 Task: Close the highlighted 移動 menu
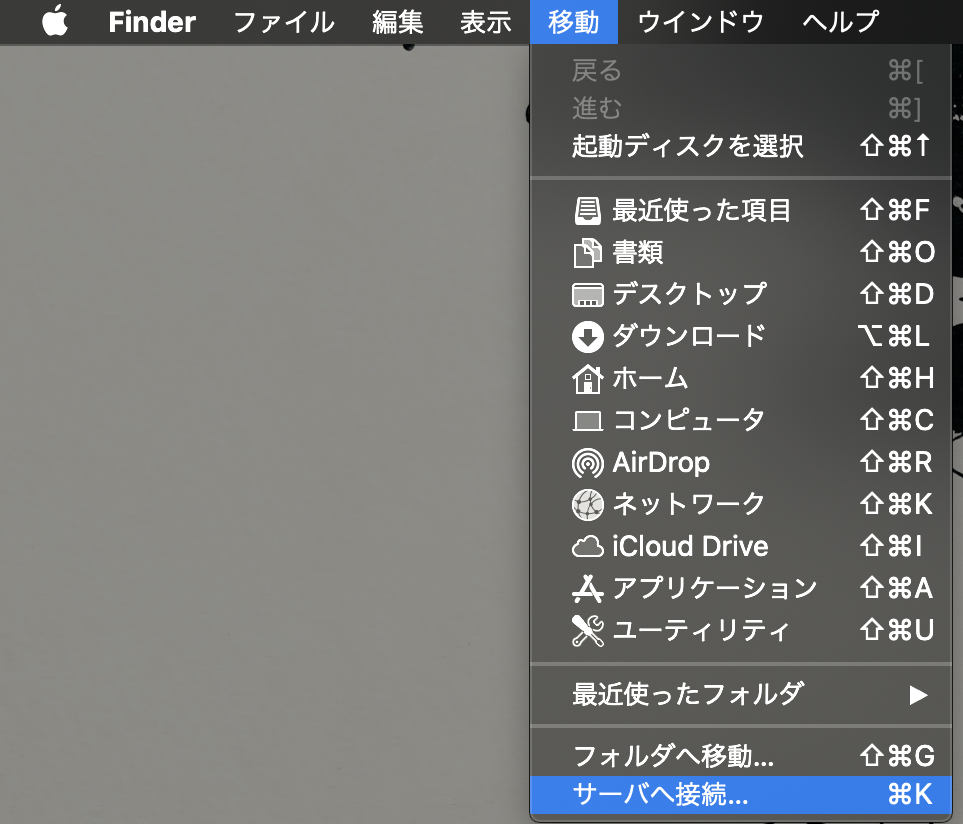(x=574, y=22)
